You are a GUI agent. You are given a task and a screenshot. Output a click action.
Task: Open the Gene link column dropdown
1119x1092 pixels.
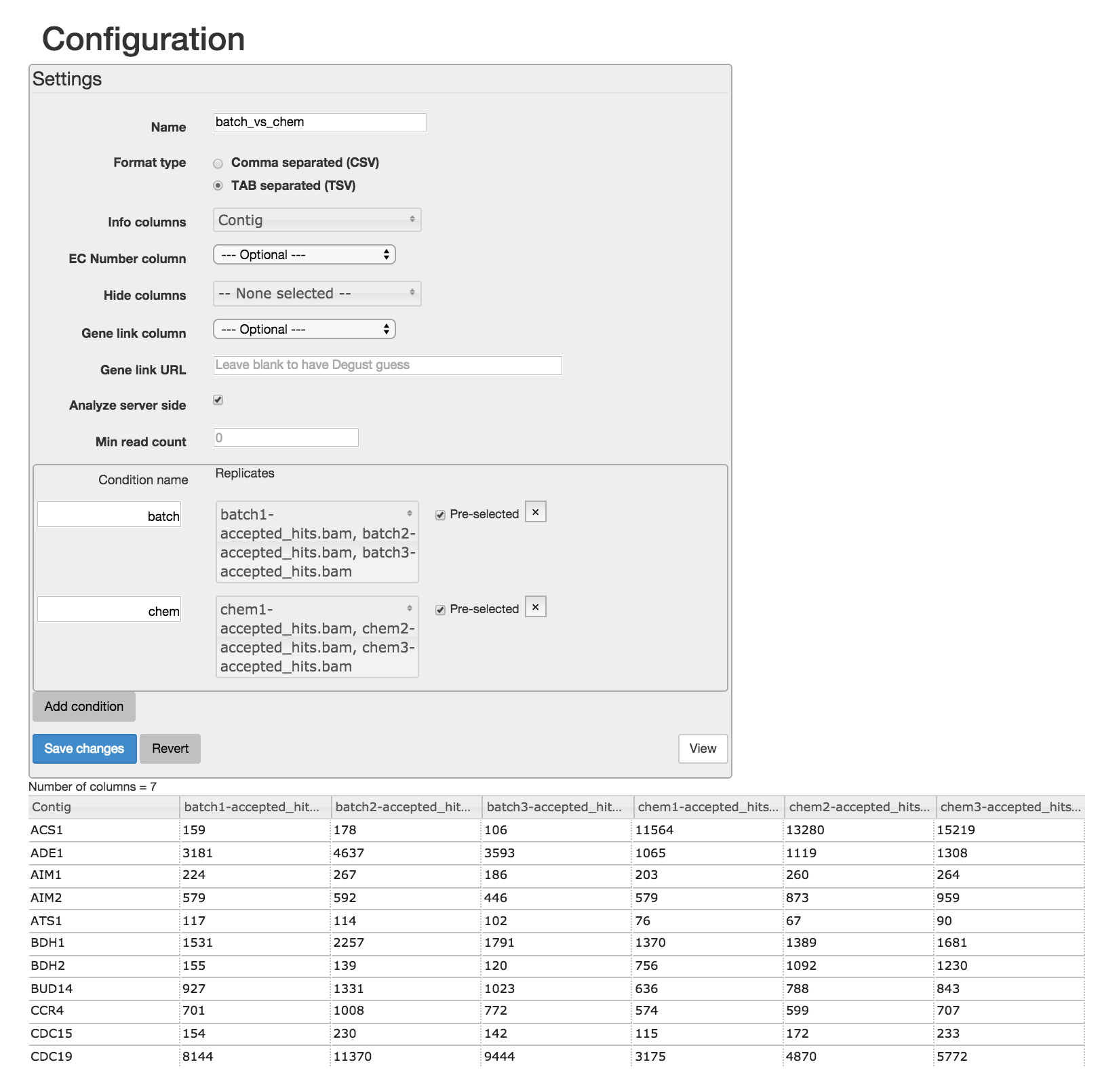pyautogui.click(x=304, y=330)
